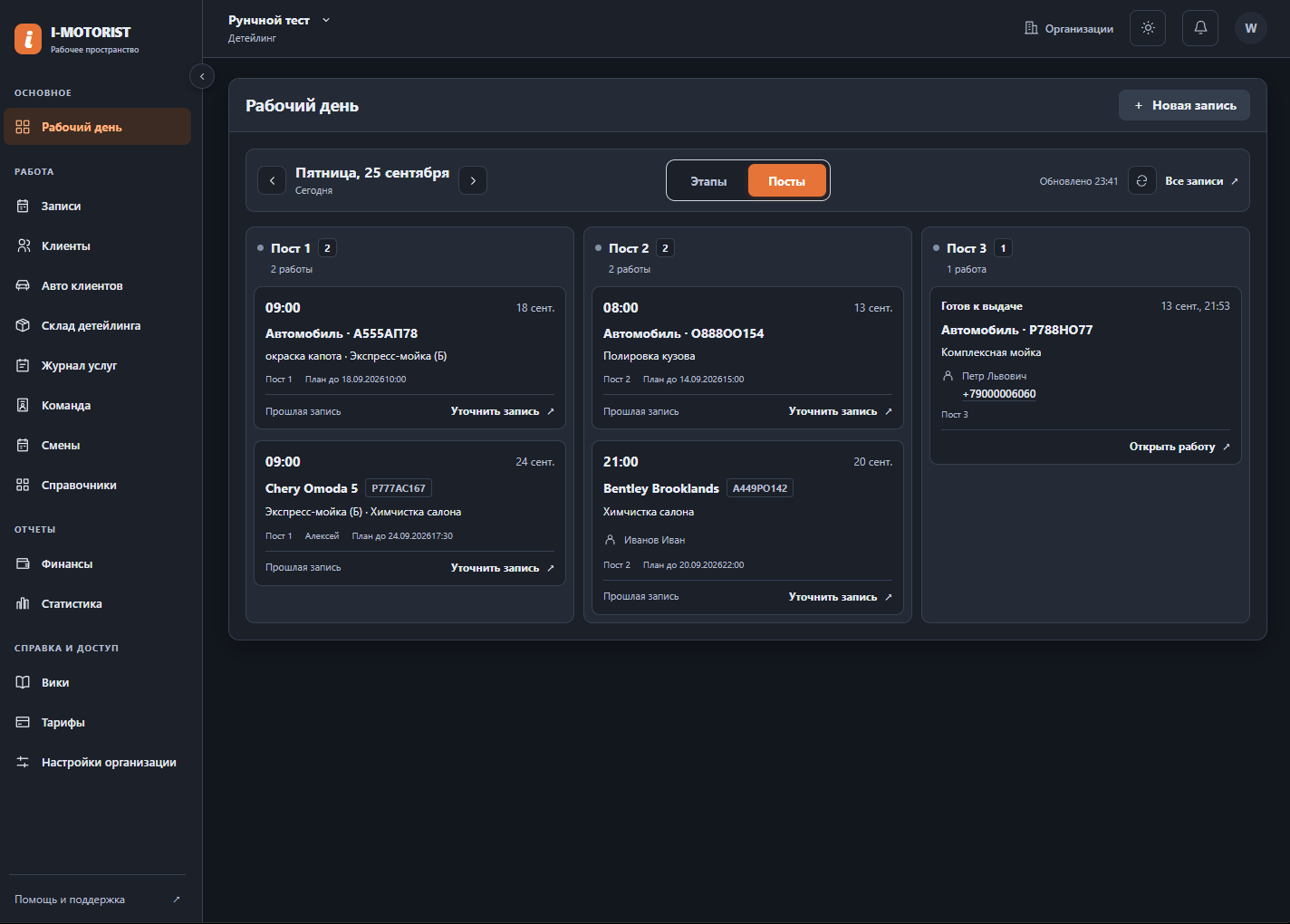This screenshot has height=924, width=1290.
Task: Click the Справочники grid icon
Action: point(24,485)
